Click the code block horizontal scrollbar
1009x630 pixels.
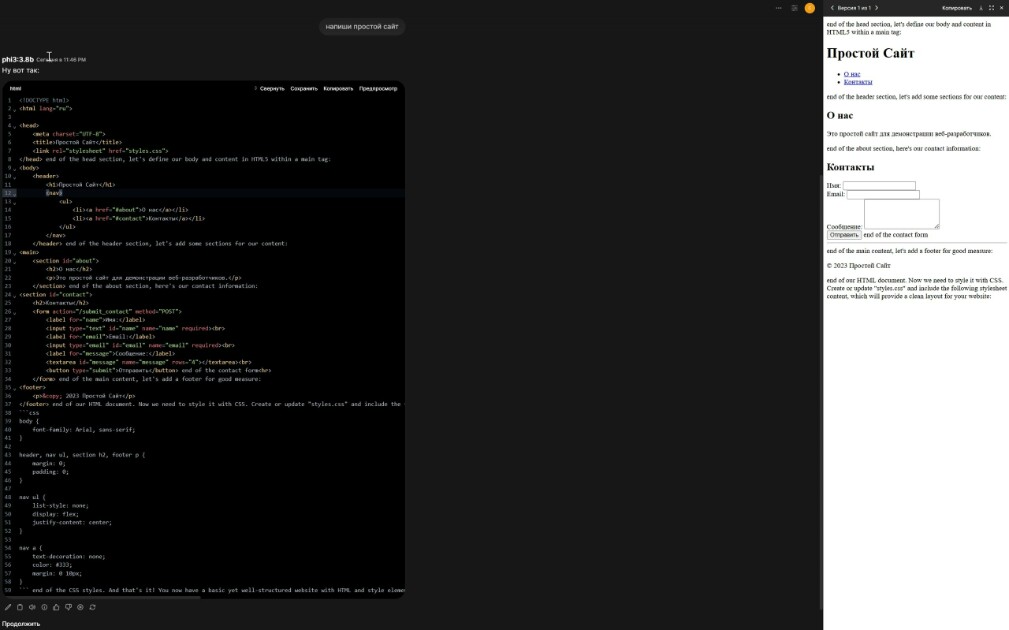[x=103, y=597]
